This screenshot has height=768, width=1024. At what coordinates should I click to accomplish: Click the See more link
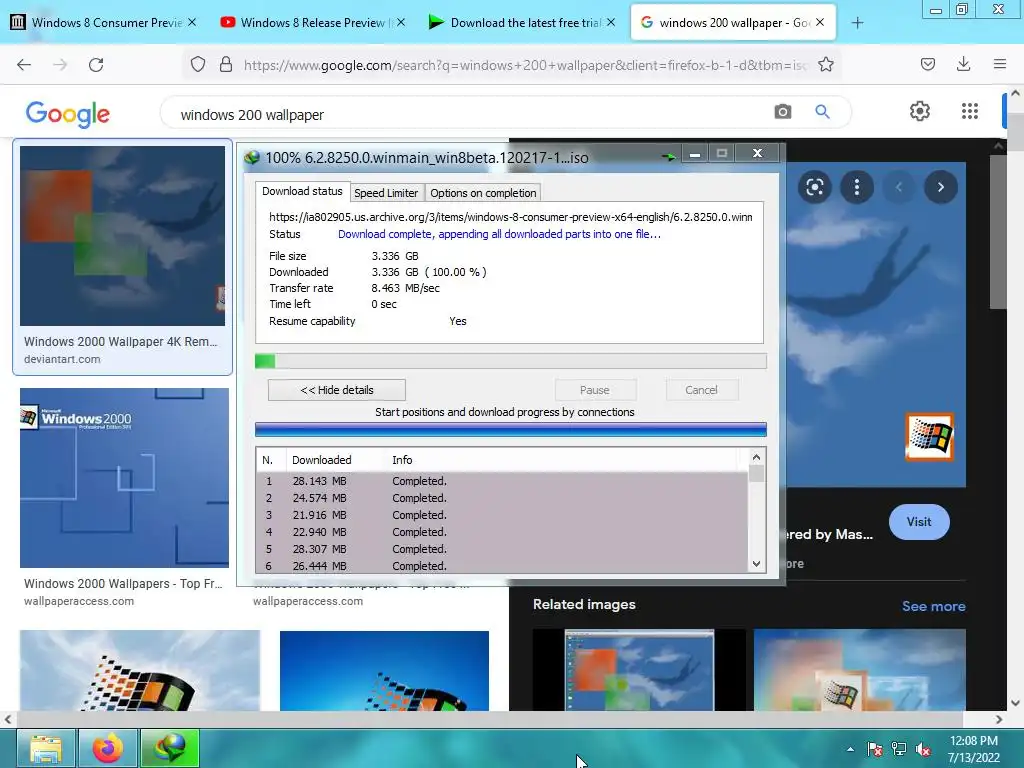[x=934, y=606]
